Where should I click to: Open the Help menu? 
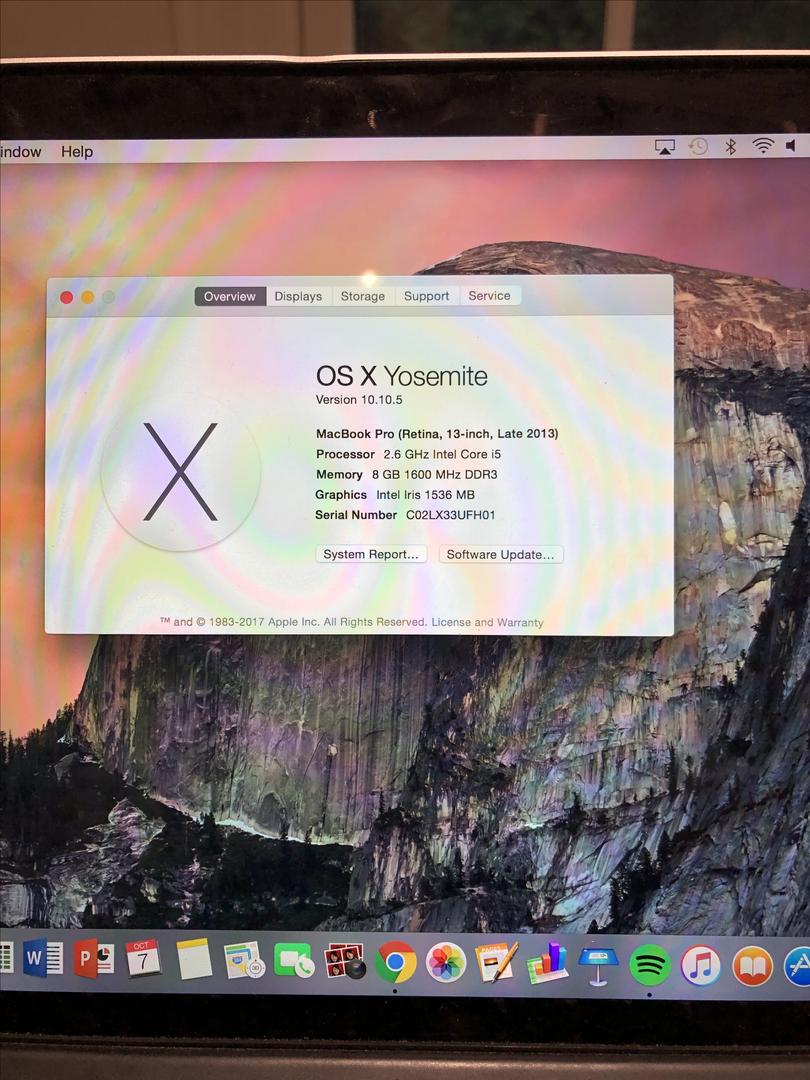76,152
